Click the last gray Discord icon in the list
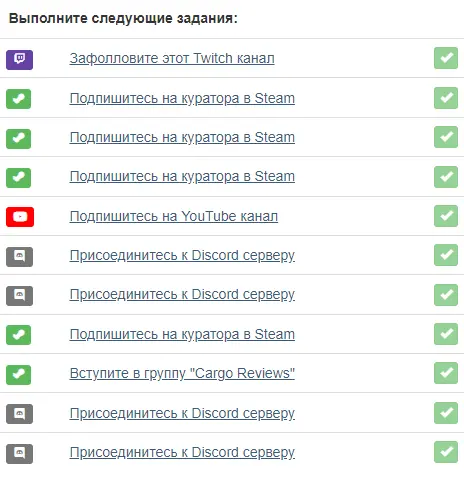 point(19,454)
